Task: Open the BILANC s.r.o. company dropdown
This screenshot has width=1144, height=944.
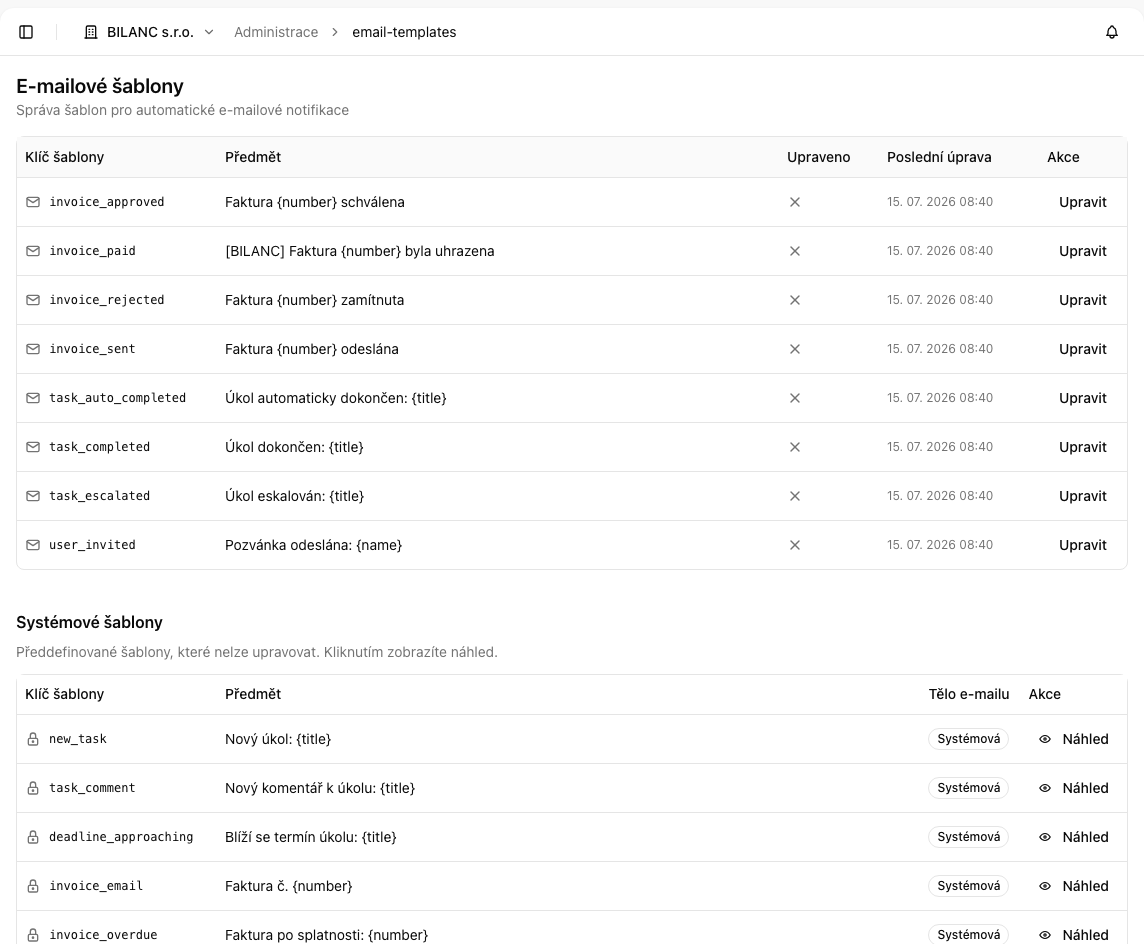Action: [x=150, y=32]
